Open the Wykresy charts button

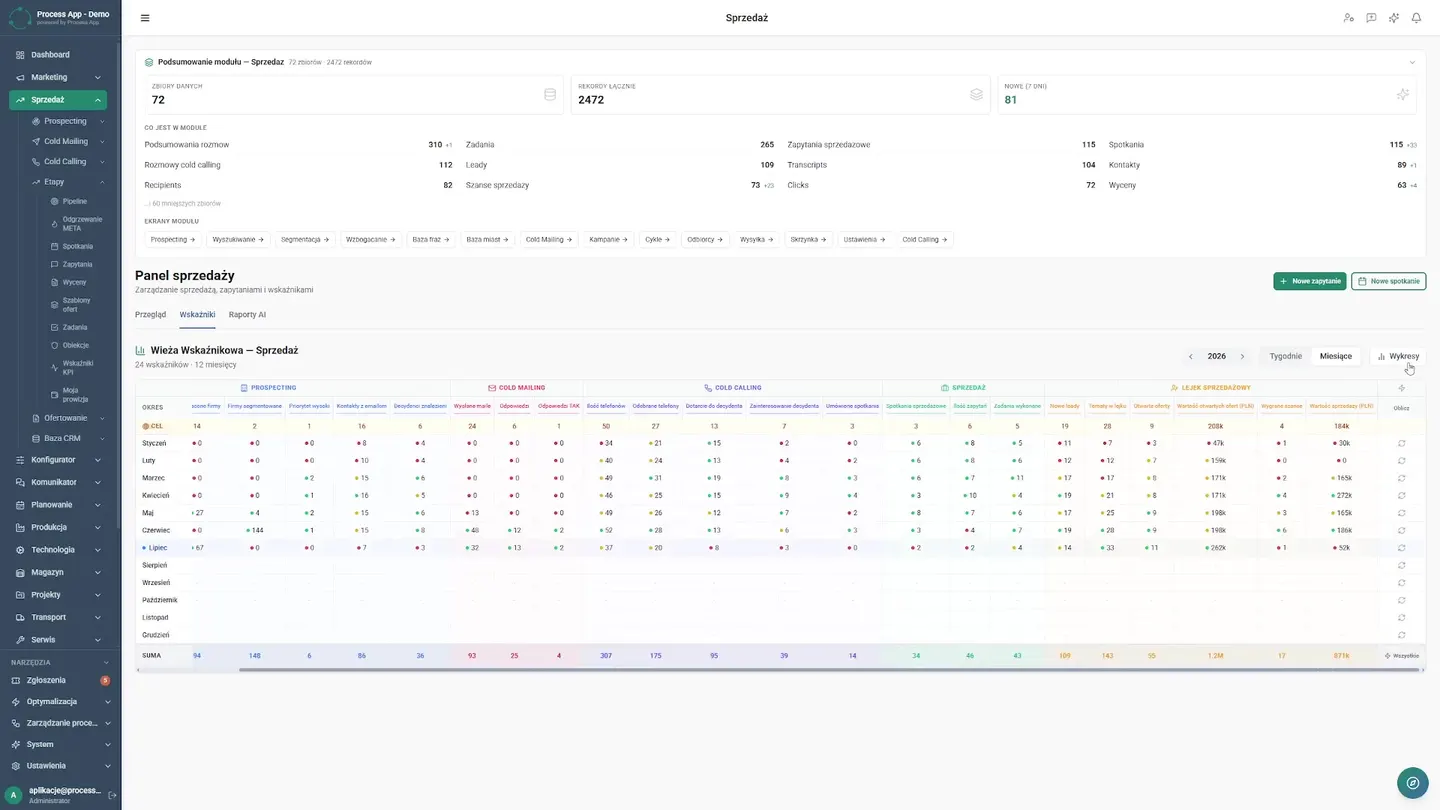tap(1398, 356)
